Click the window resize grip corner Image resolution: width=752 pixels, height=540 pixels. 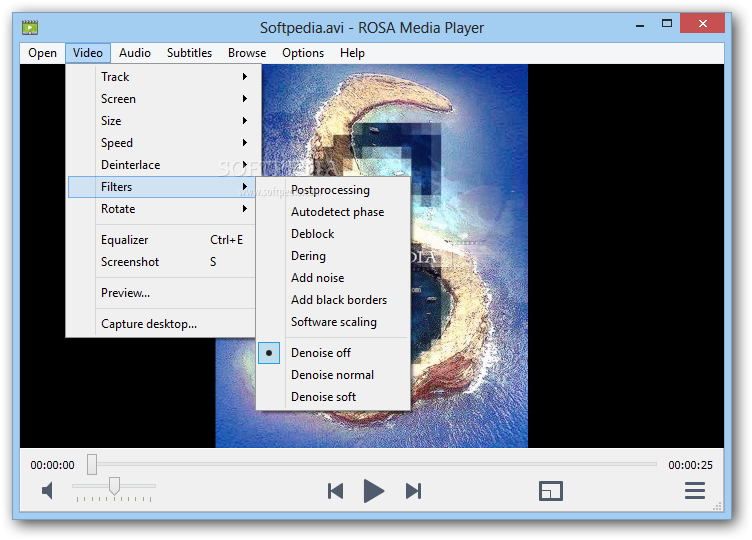pyautogui.click(x=717, y=506)
